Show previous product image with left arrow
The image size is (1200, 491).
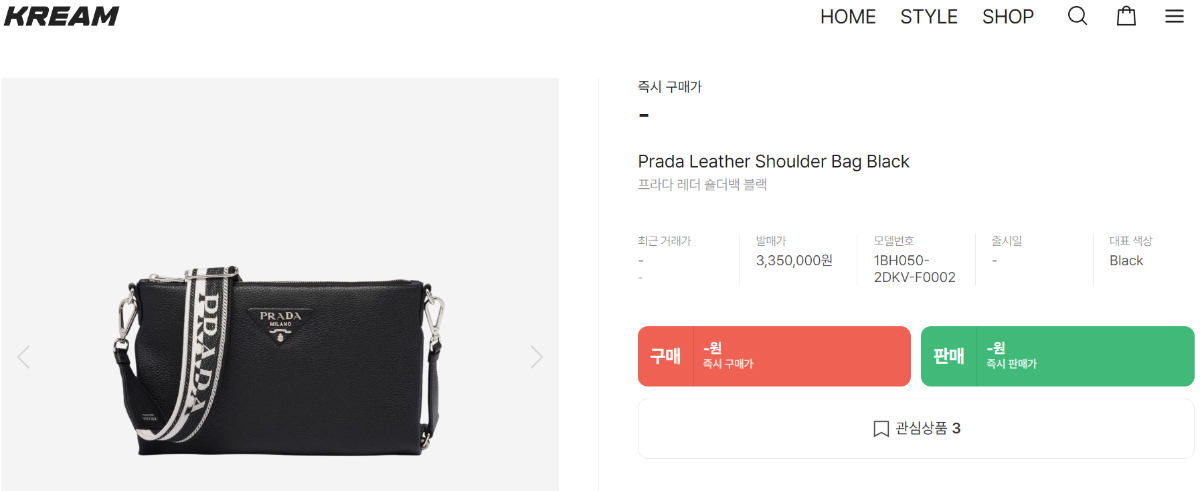(x=24, y=356)
